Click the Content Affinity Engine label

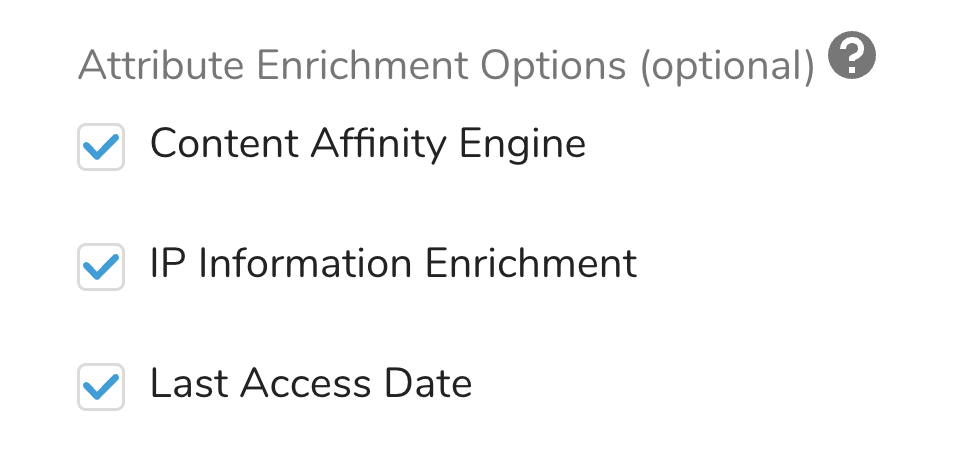click(x=367, y=145)
